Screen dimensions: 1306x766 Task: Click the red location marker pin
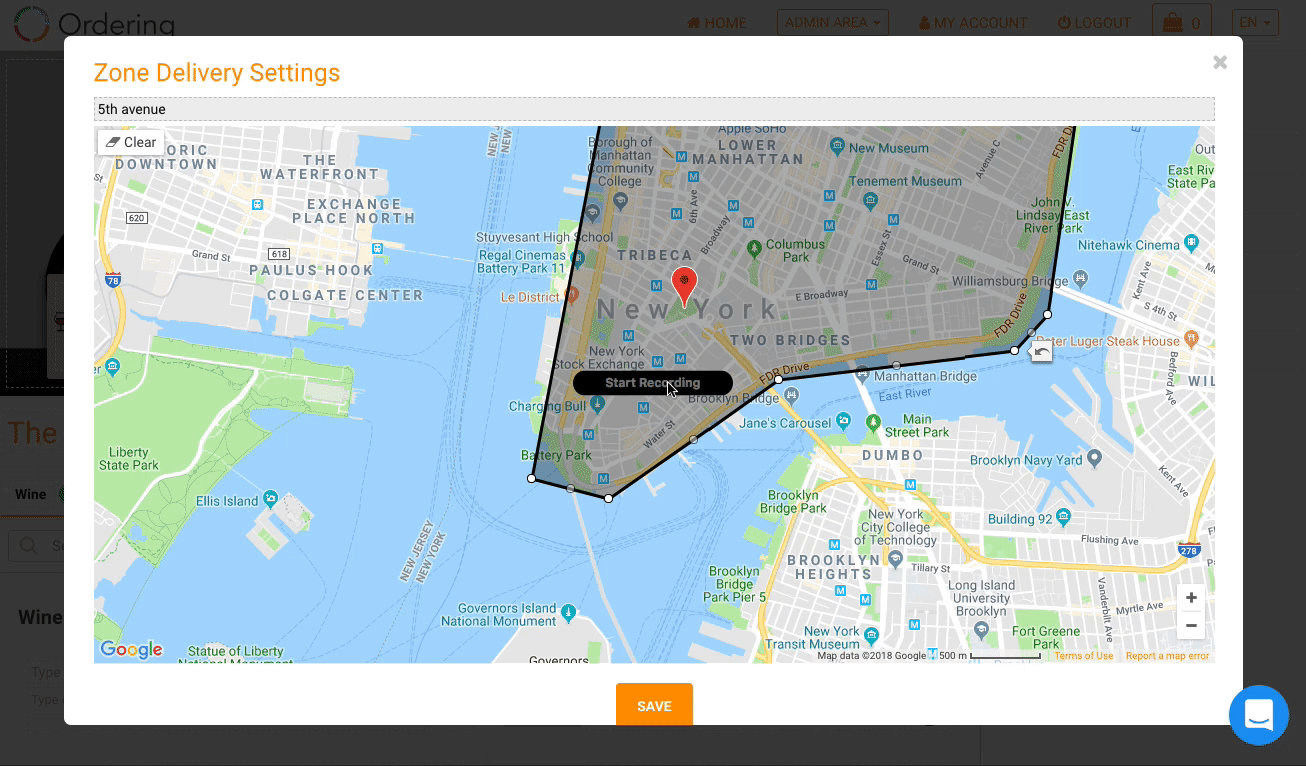click(x=684, y=286)
